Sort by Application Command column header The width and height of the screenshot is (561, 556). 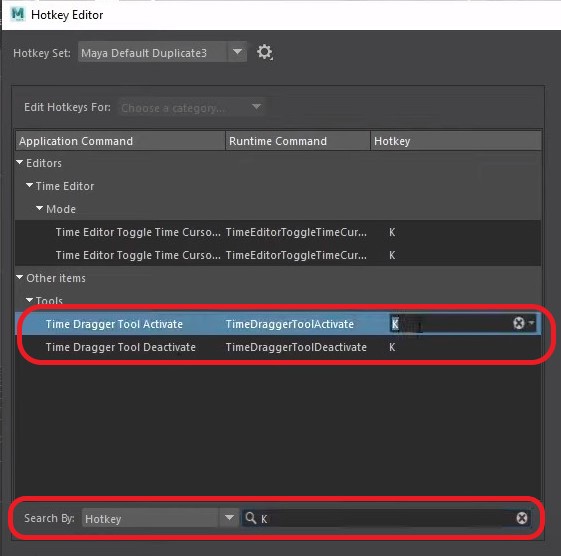point(120,141)
